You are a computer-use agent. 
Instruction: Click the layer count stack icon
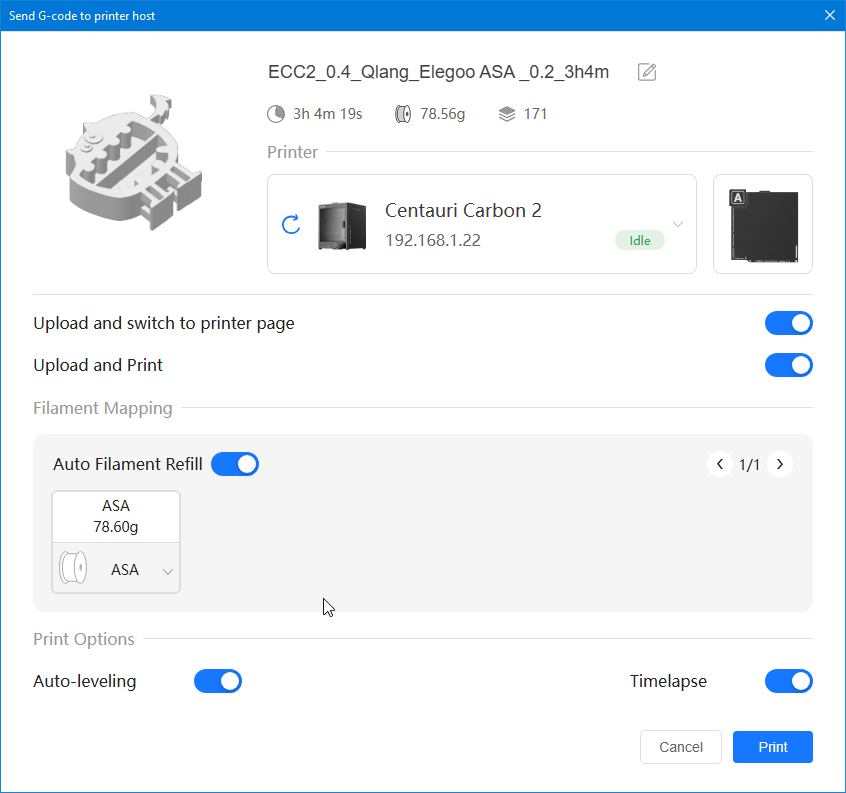tap(507, 114)
